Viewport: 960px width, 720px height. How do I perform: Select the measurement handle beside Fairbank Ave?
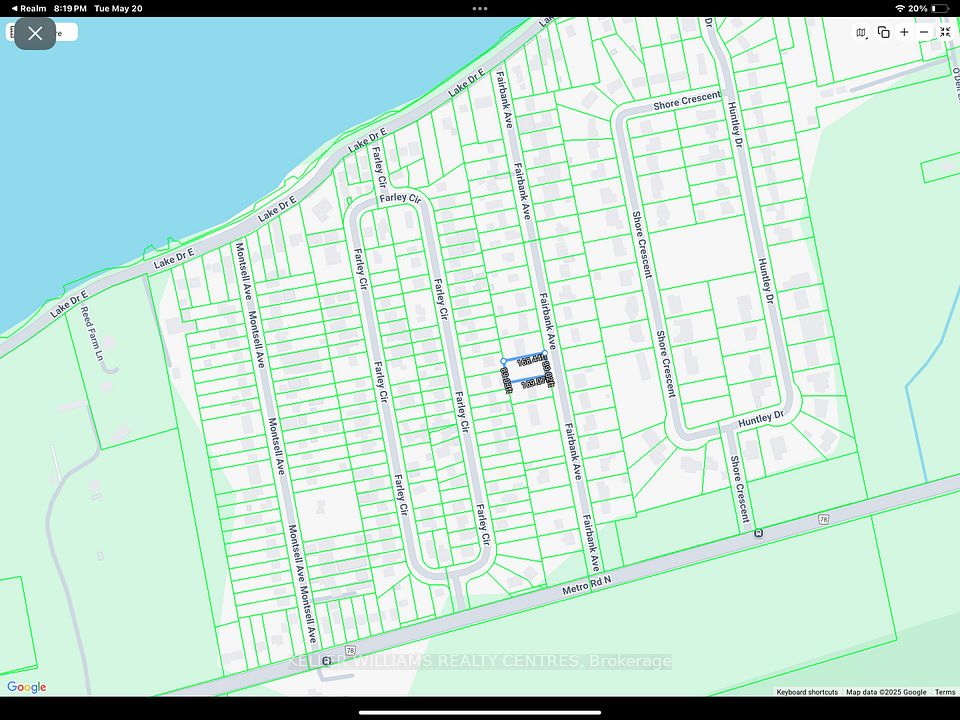pos(544,353)
